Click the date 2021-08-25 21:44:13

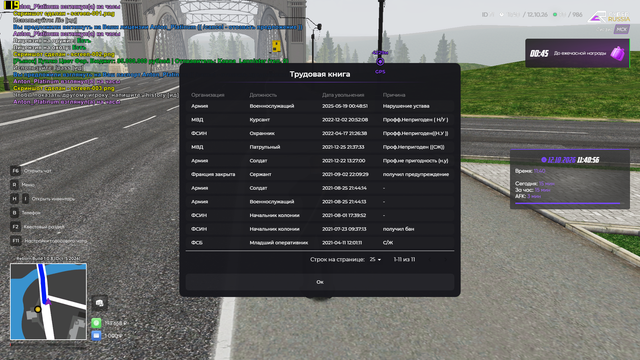(x=344, y=202)
